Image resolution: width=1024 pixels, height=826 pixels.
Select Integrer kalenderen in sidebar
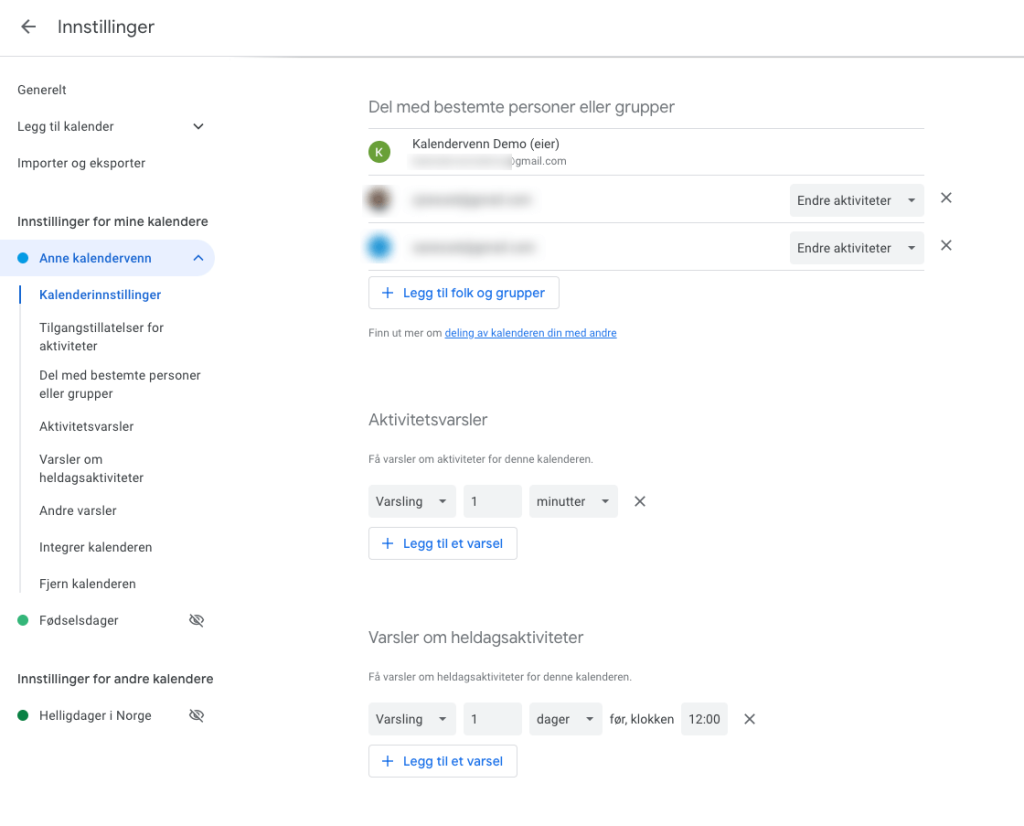tap(95, 547)
